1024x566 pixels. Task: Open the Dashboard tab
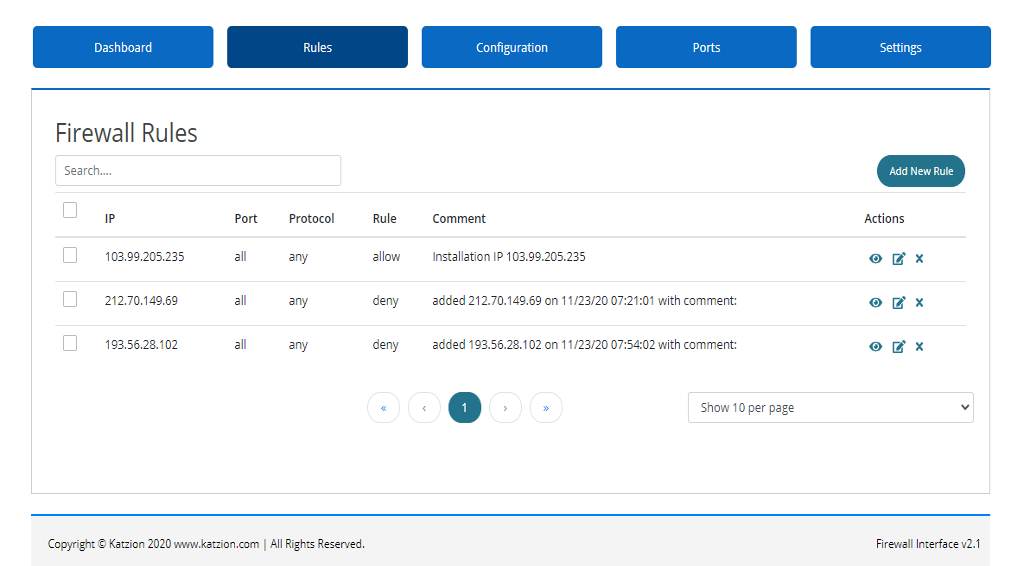[x=123, y=47]
